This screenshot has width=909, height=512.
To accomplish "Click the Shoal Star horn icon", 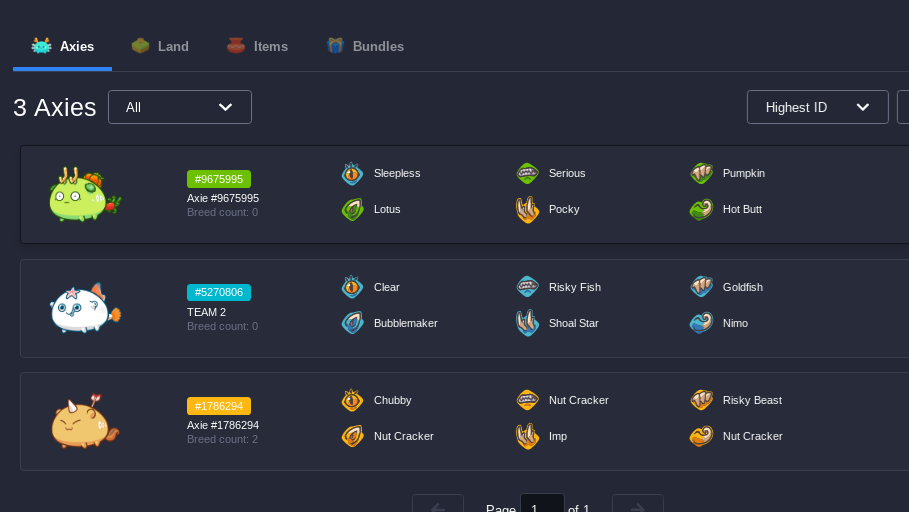I will (528, 323).
